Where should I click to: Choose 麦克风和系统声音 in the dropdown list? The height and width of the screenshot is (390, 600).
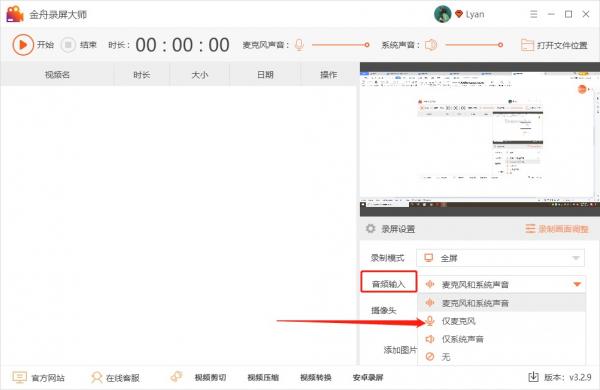(x=502, y=303)
